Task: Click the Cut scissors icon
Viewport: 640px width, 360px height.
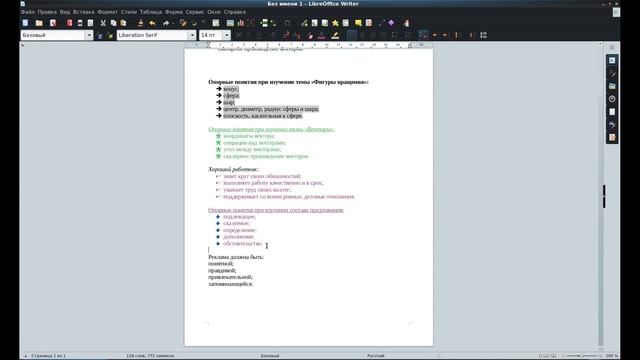Action: coord(103,23)
